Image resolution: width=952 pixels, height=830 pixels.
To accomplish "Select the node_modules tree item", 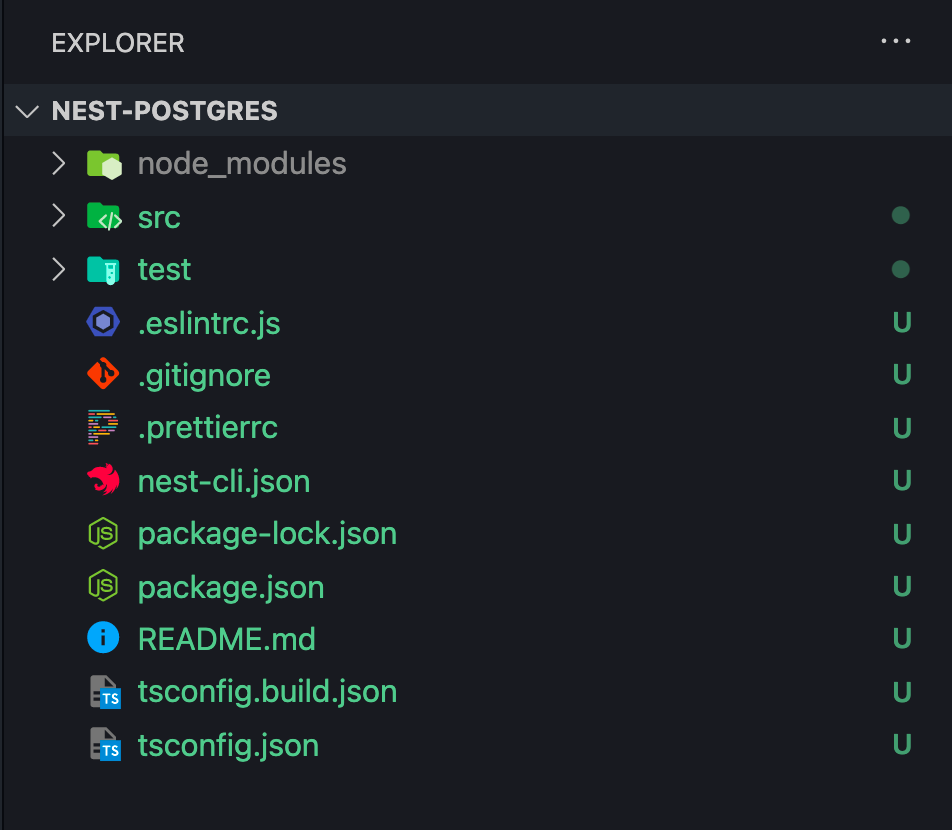I will [x=241, y=163].
